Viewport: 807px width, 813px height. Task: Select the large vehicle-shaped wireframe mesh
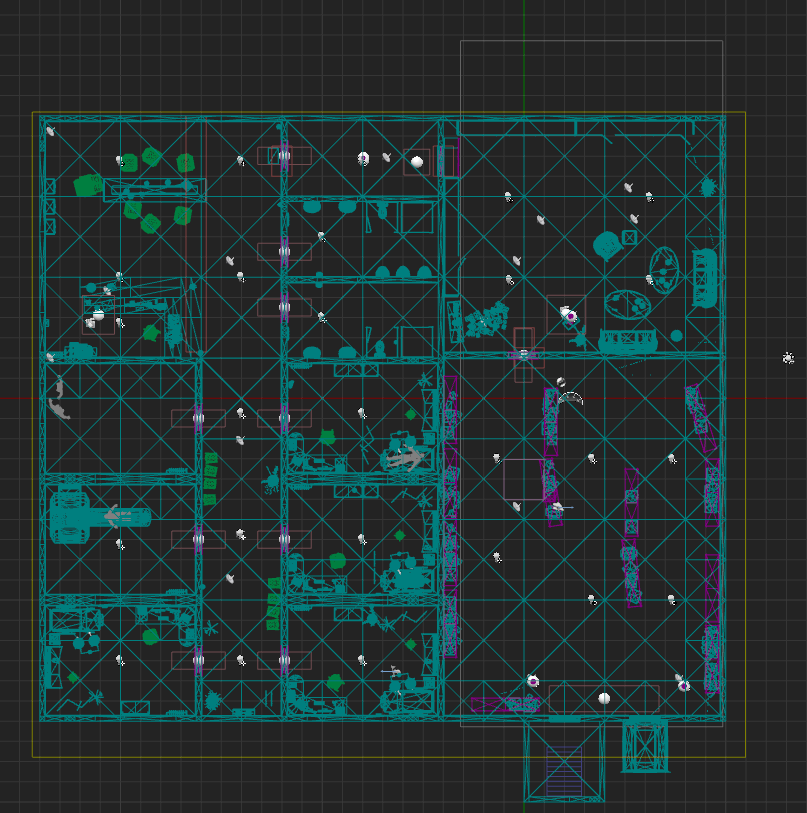click(x=100, y=515)
